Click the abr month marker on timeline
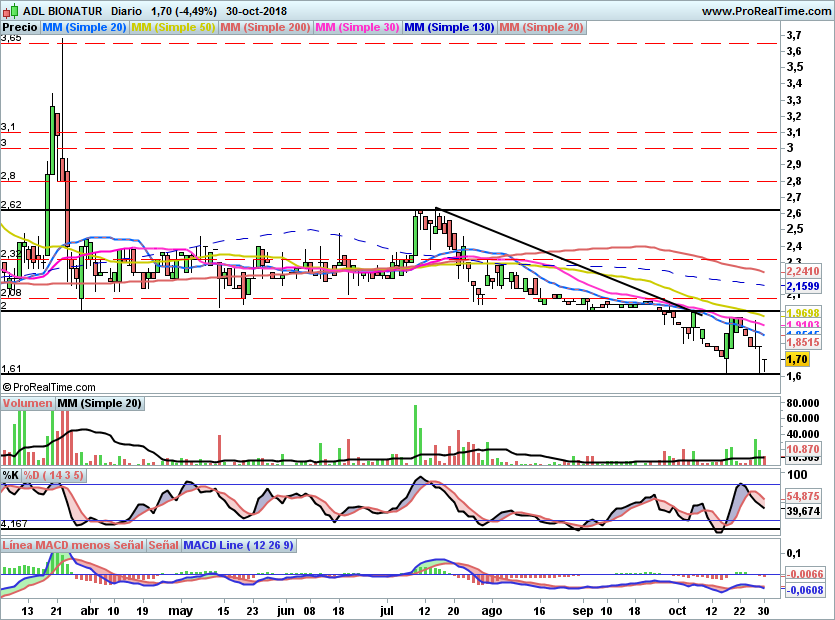835x620 pixels. (x=90, y=611)
